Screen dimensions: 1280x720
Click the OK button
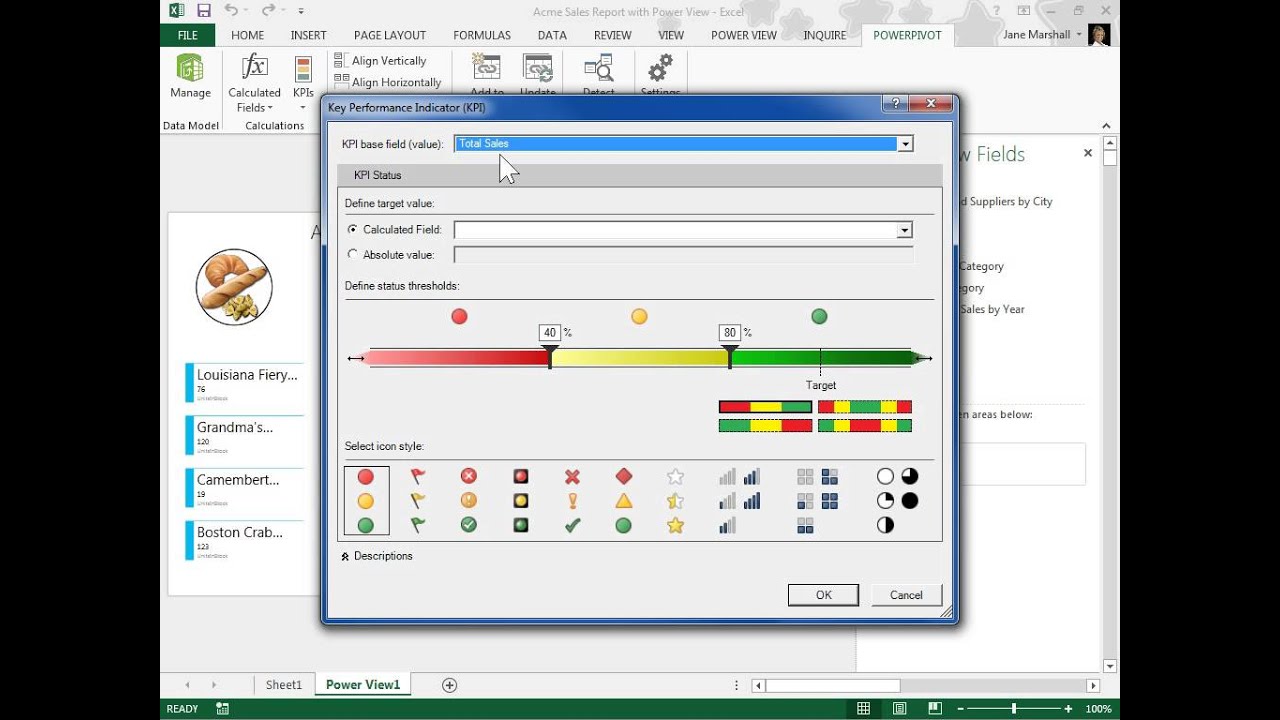823,595
